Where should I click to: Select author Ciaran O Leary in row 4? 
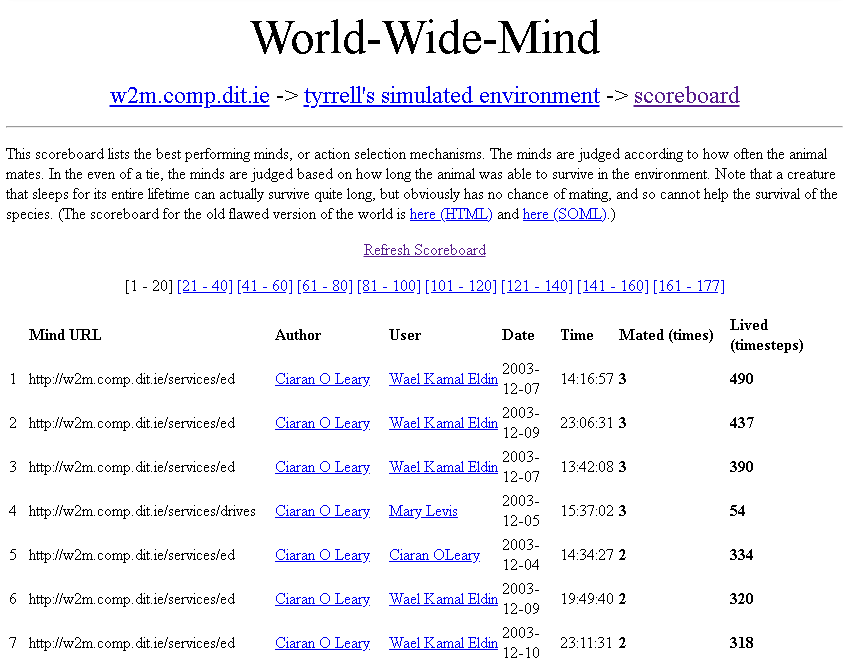322,511
